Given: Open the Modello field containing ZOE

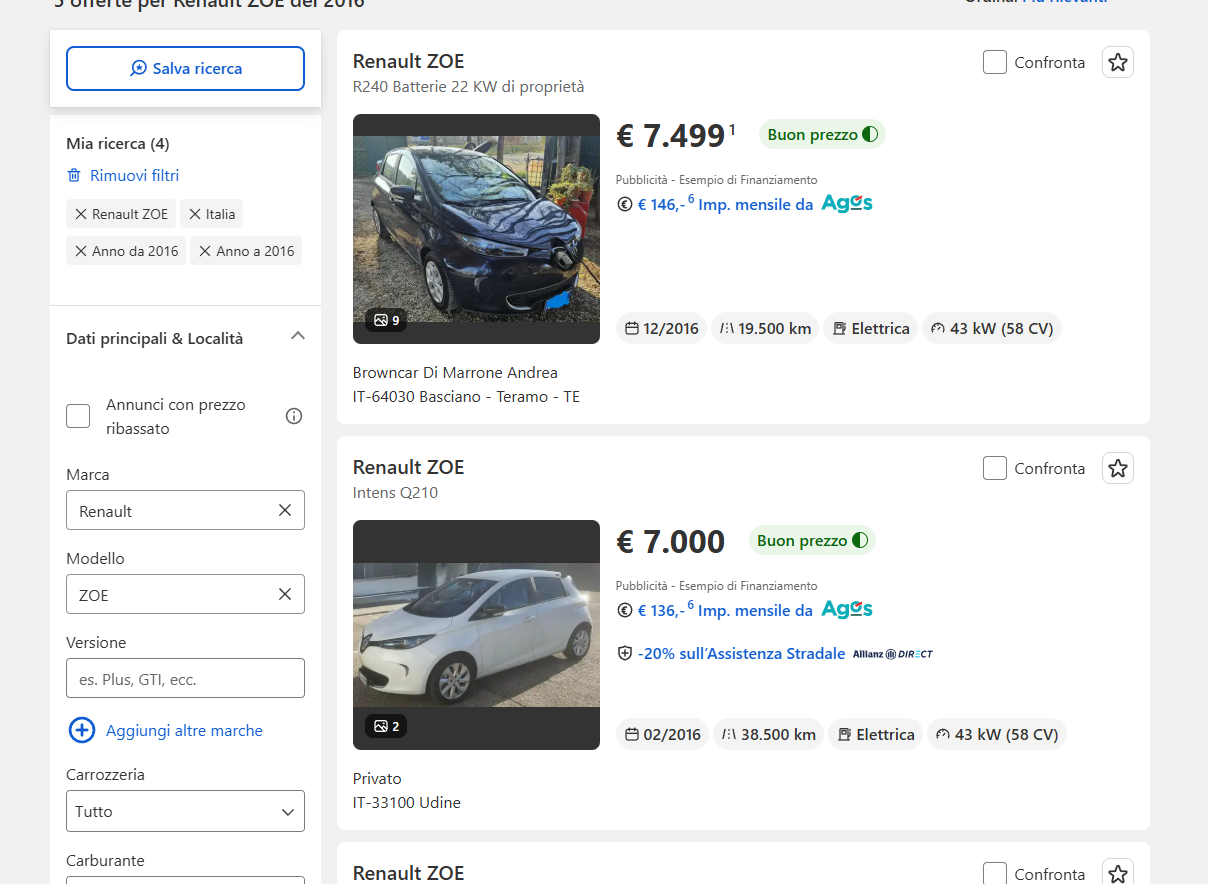Looking at the screenshot, I should point(185,594).
